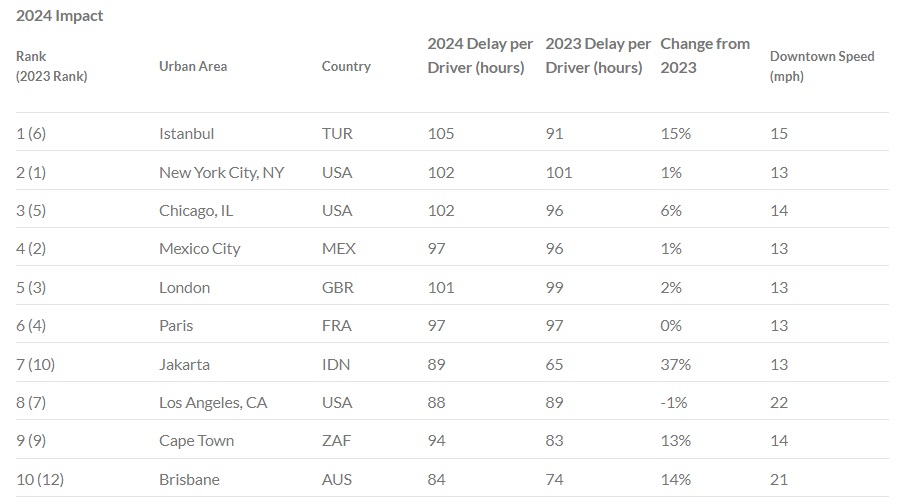Click Jakarta in the Urban Area column
Image resolution: width=912 pixels, height=504 pixels.
point(185,364)
